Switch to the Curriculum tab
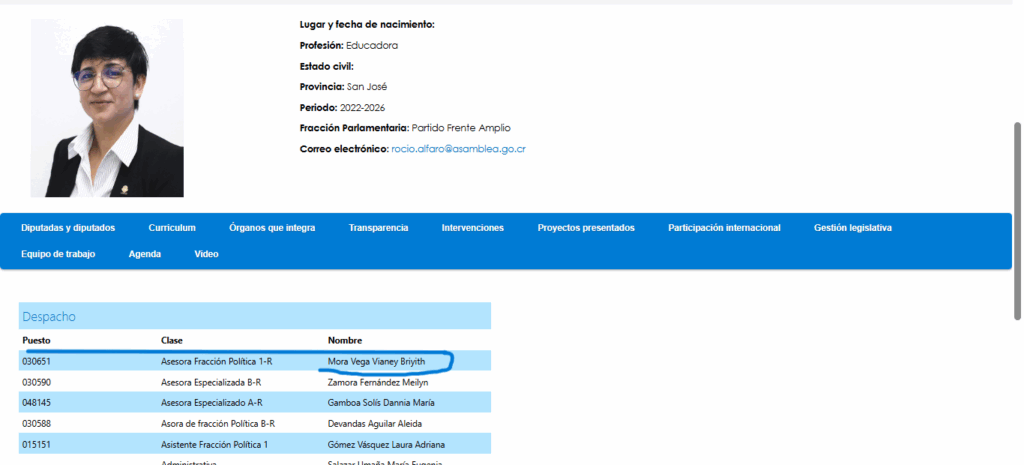Viewport: 1024px width, 465px height. (x=172, y=228)
